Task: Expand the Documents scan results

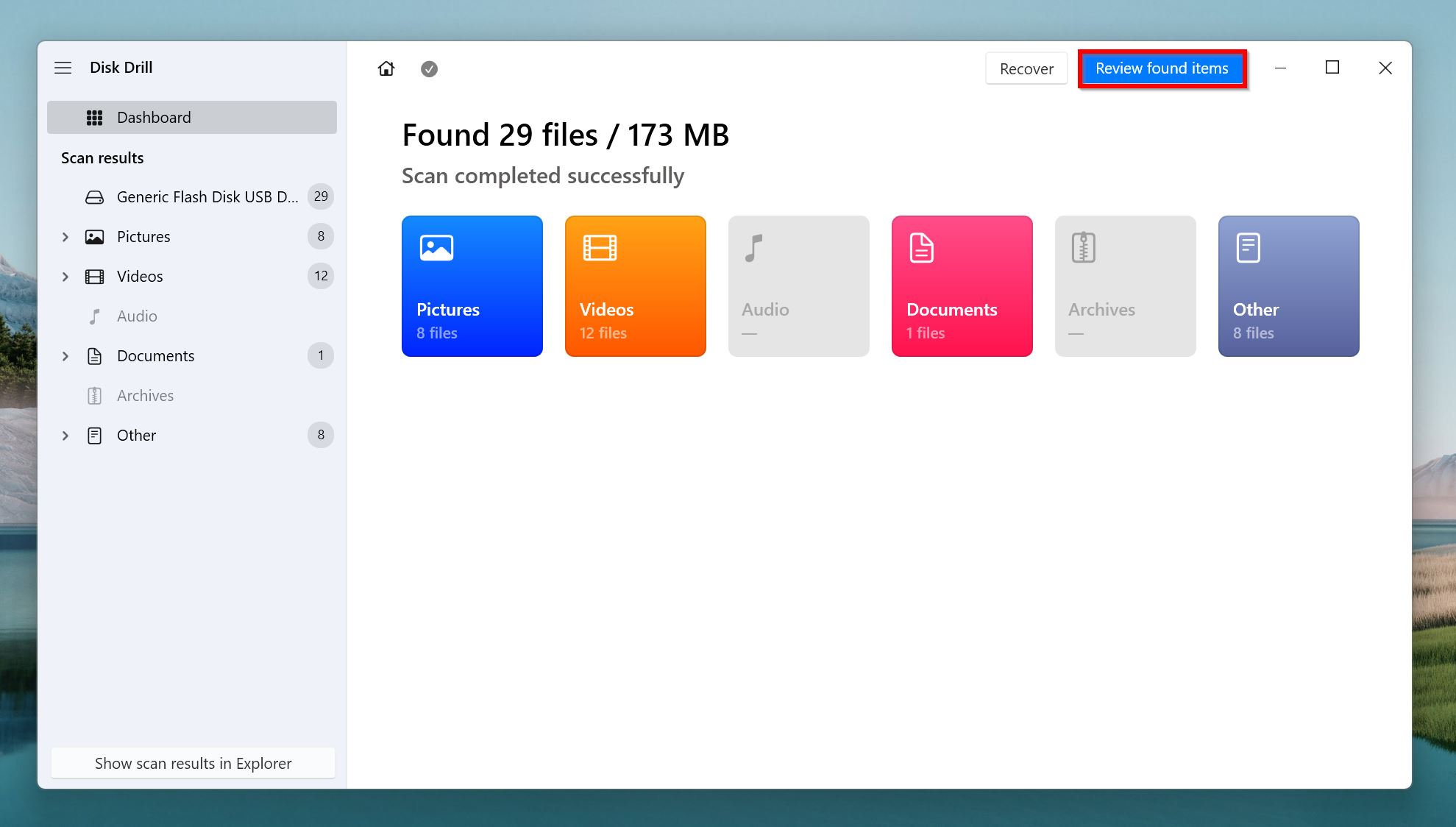Action: [65, 355]
